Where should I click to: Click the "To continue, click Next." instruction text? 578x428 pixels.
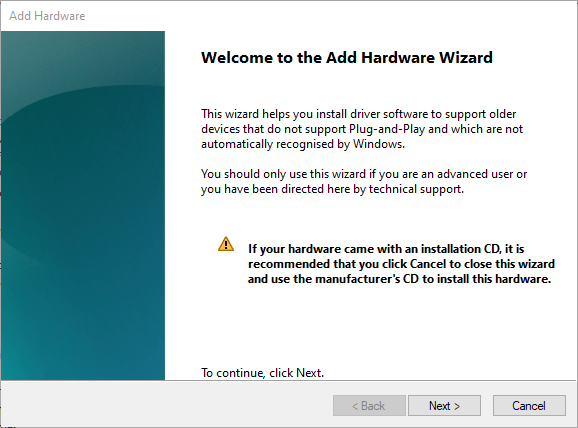pos(262,373)
